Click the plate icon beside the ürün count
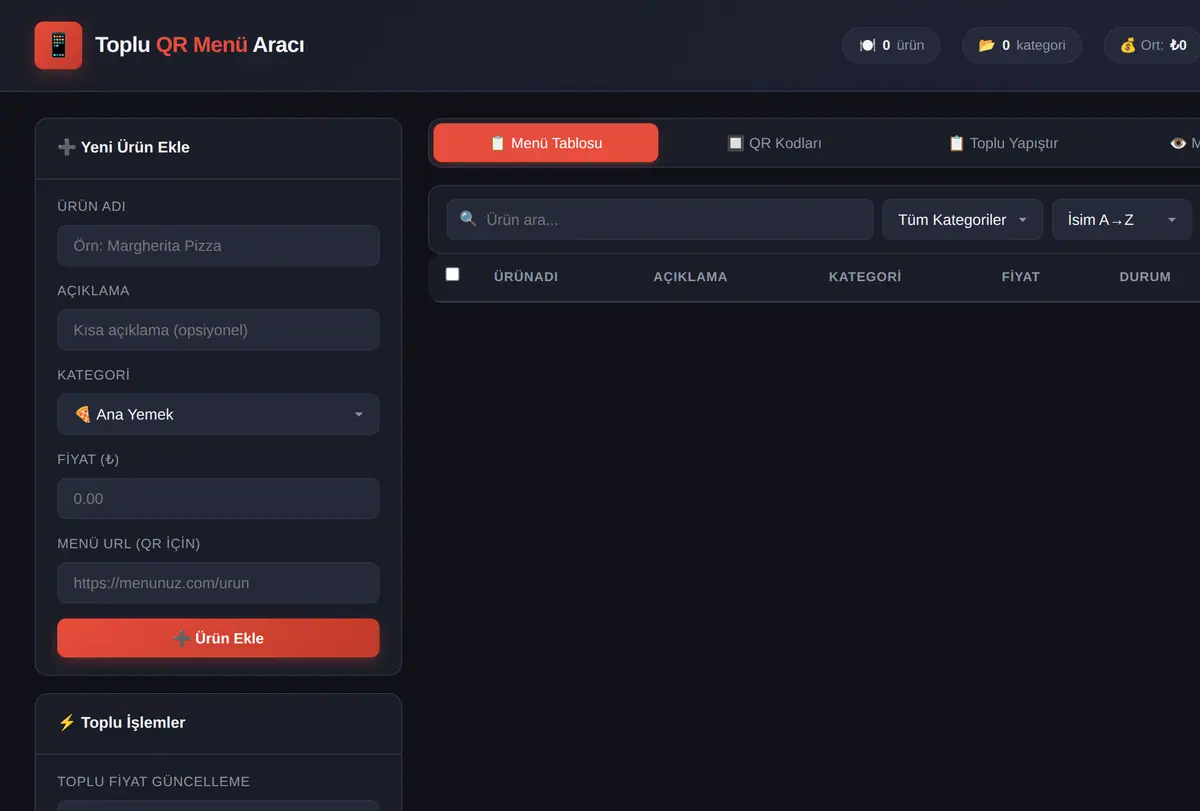Image resolution: width=1200 pixels, height=811 pixels. [867, 45]
